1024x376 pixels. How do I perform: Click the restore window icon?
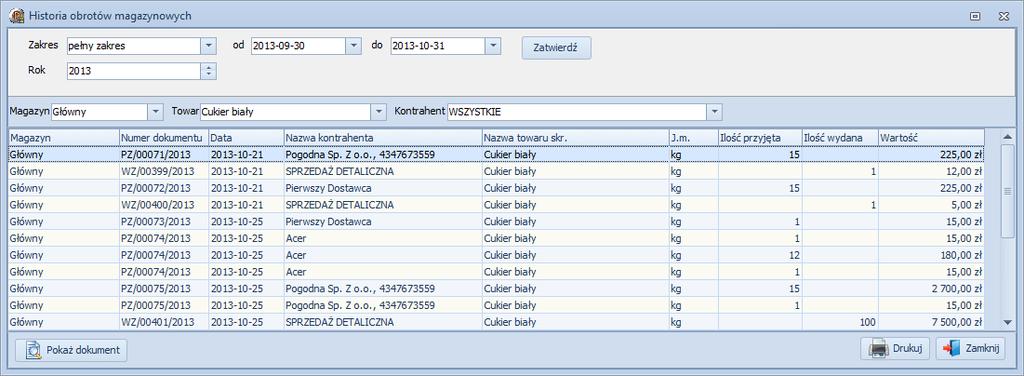[x=976, y=16]
